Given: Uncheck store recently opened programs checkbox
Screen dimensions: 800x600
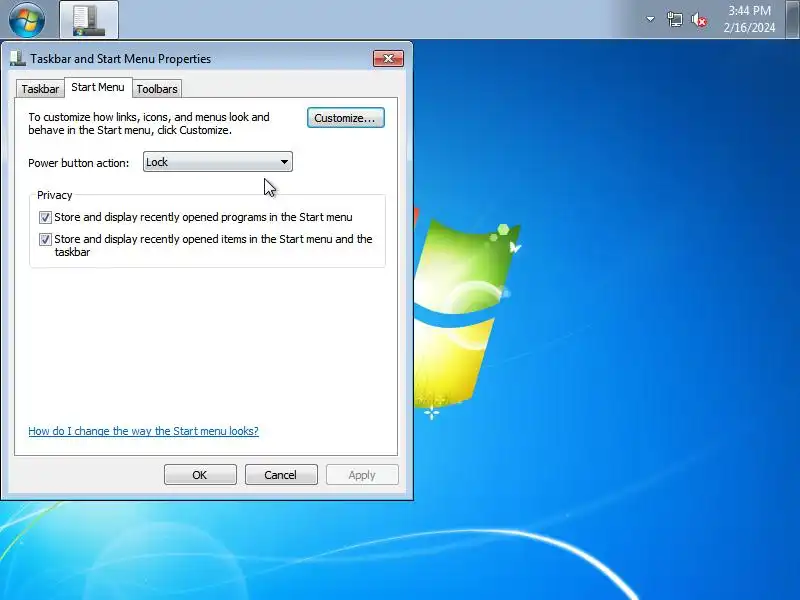Looking at the screenshot, I should [45, 217].
